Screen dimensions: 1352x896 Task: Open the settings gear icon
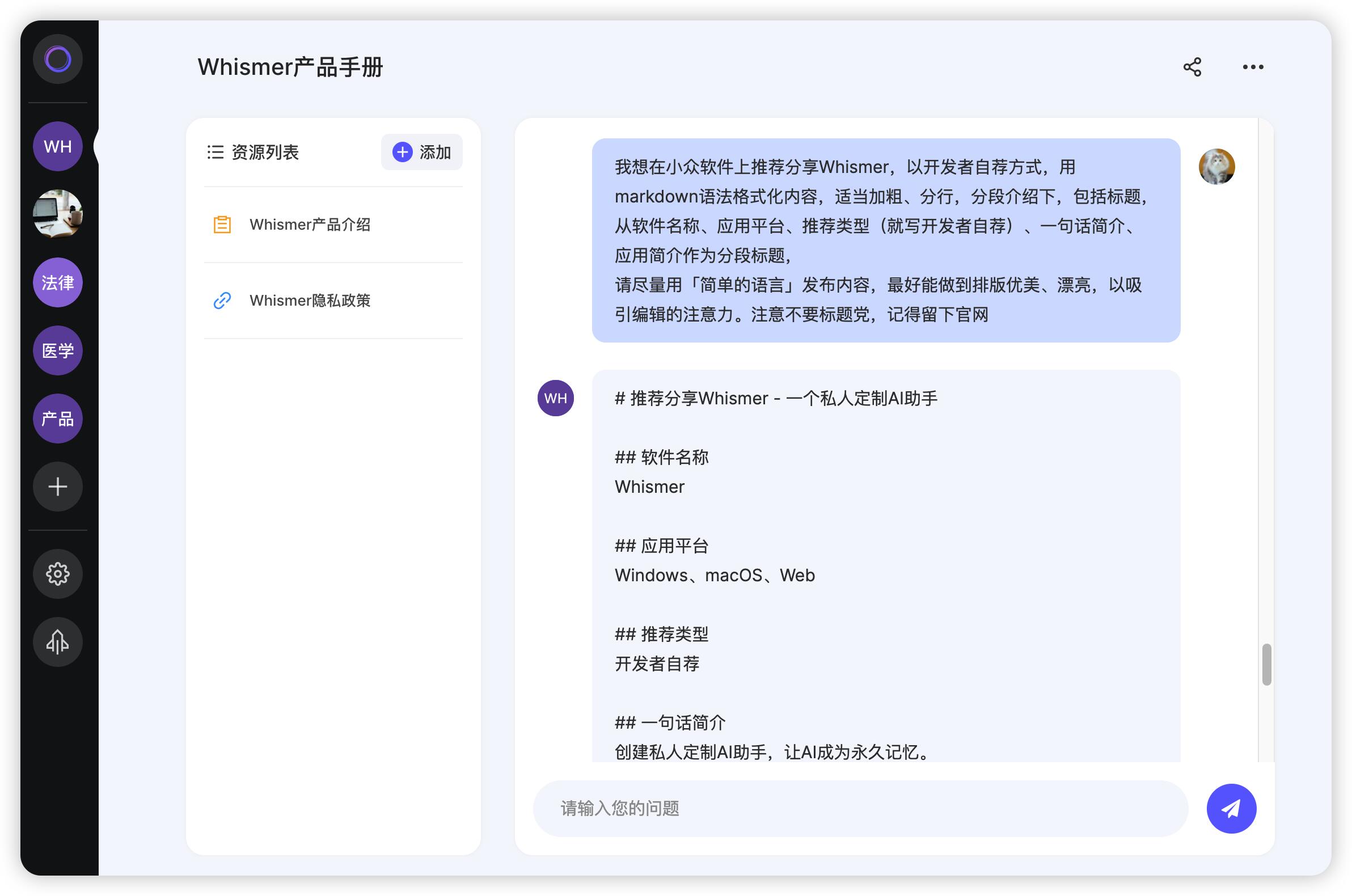(x=58, y=573)
